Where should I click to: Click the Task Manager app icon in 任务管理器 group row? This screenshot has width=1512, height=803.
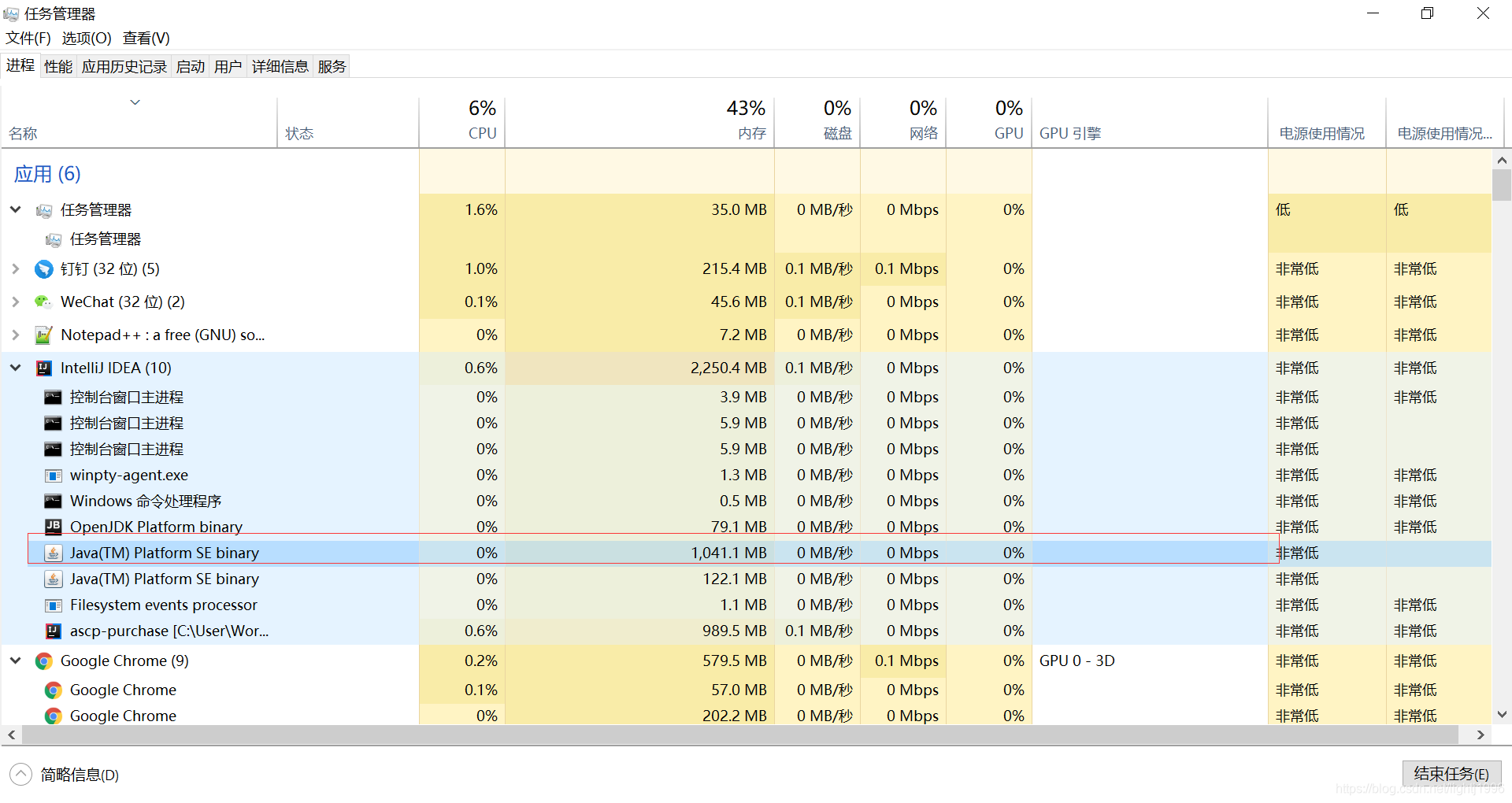tap(44, 210)
